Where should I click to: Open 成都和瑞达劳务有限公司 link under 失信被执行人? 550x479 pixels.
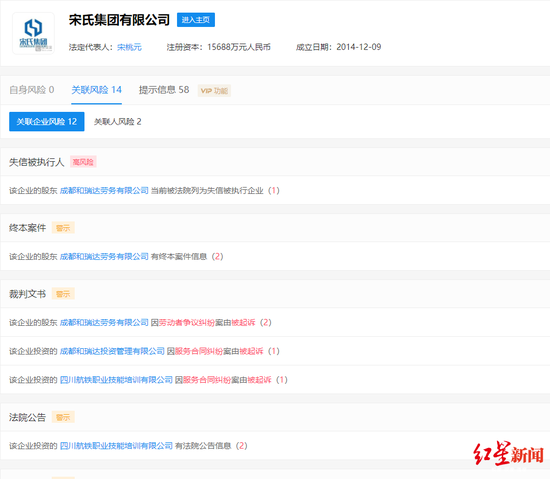(x=104, y=191)
